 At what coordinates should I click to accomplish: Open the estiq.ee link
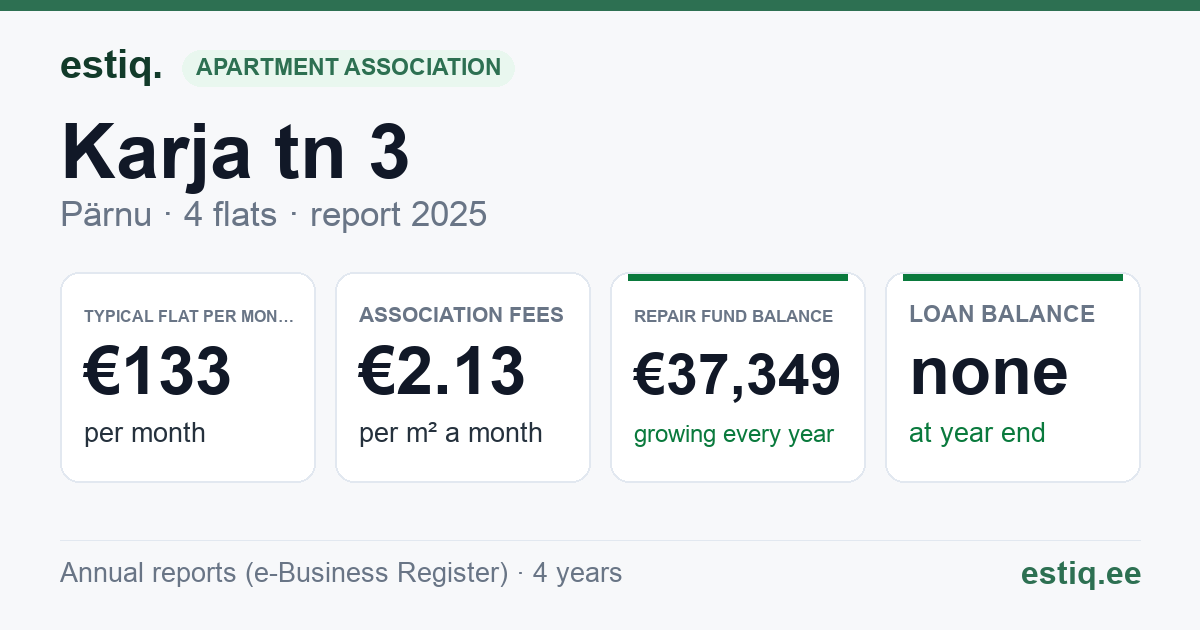[x=1081, y=573]
